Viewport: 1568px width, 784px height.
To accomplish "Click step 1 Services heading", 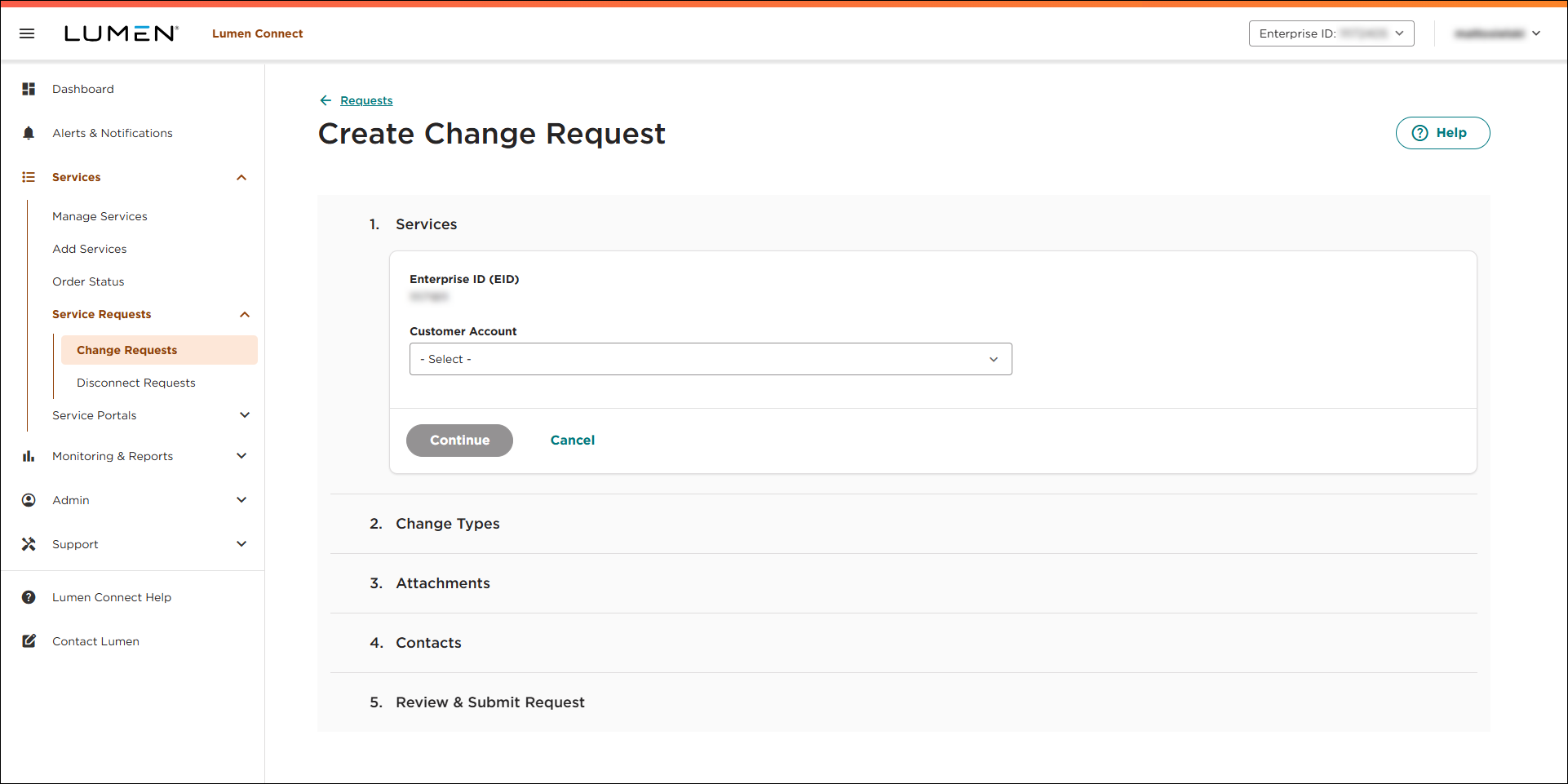I will [x=426, y=224].
